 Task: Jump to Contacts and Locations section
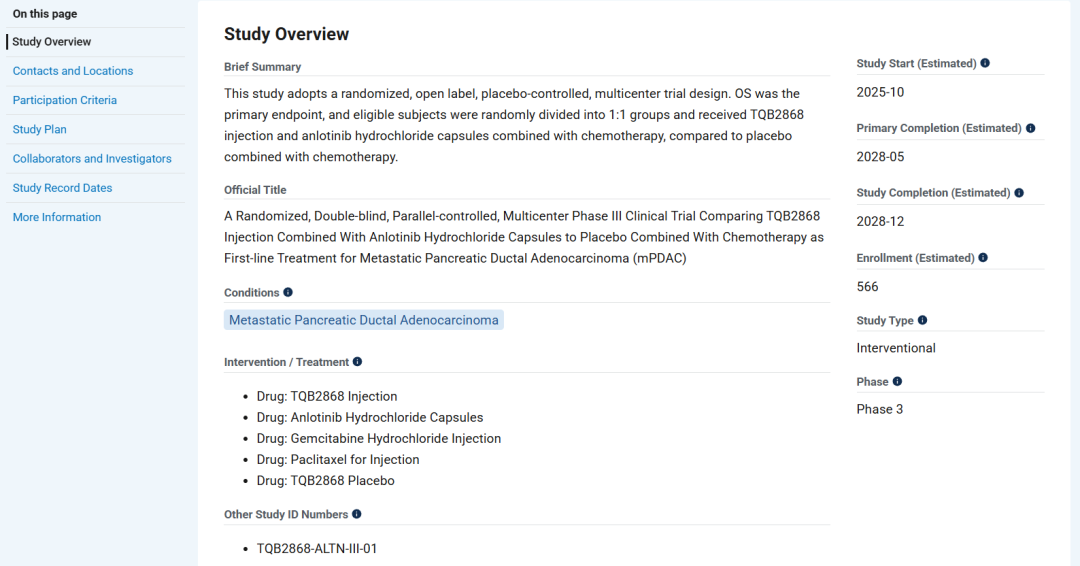tap(73, 71)
